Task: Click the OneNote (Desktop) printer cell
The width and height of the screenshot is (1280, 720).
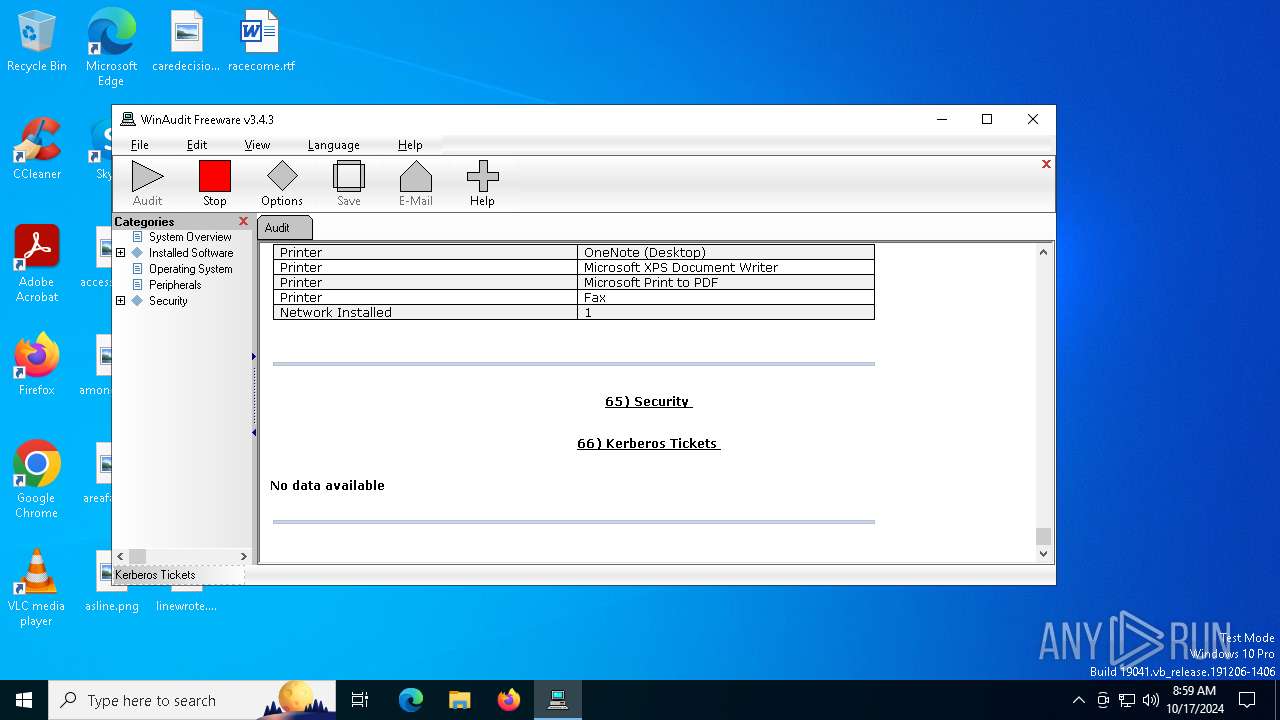Action: tap(726, 253)
